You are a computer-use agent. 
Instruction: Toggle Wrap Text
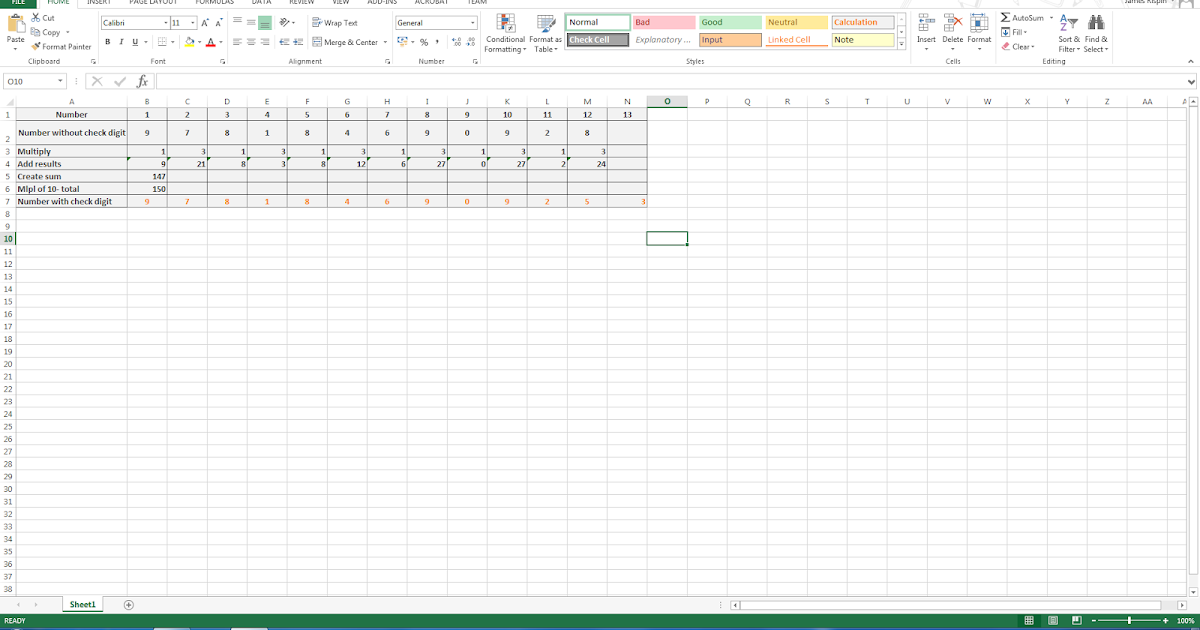click(335, 23)
